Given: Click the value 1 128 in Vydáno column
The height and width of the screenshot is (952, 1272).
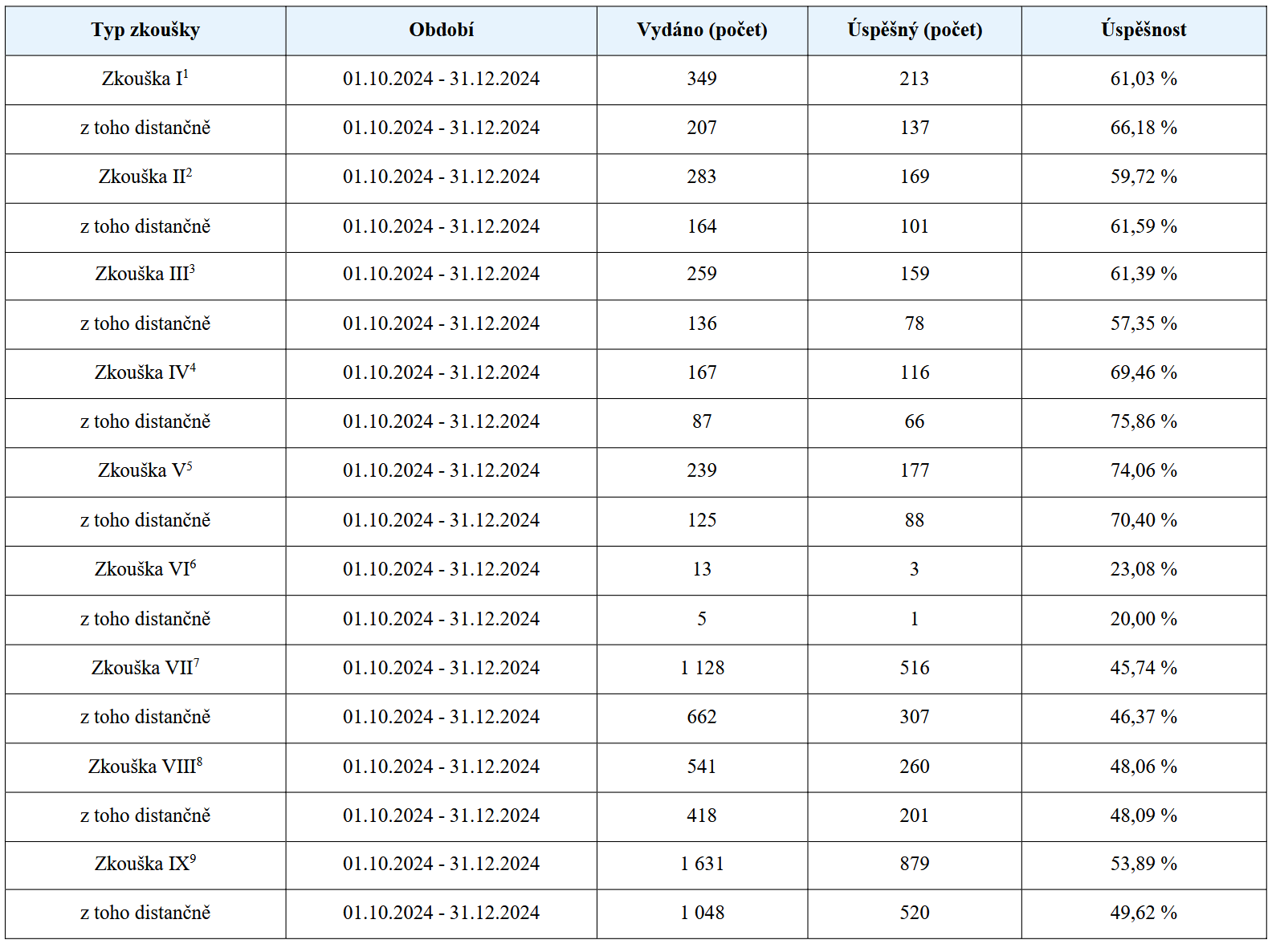Looking at the screenshot, I should pyautogui.click(x=702, y=668).
